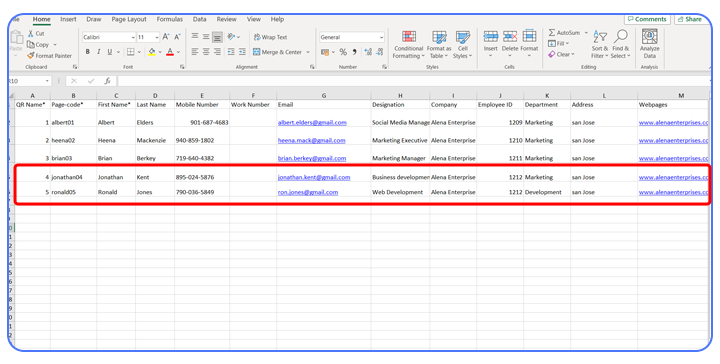Select column G header
This screenshot has height=364, width=720.
pos(324,95)
